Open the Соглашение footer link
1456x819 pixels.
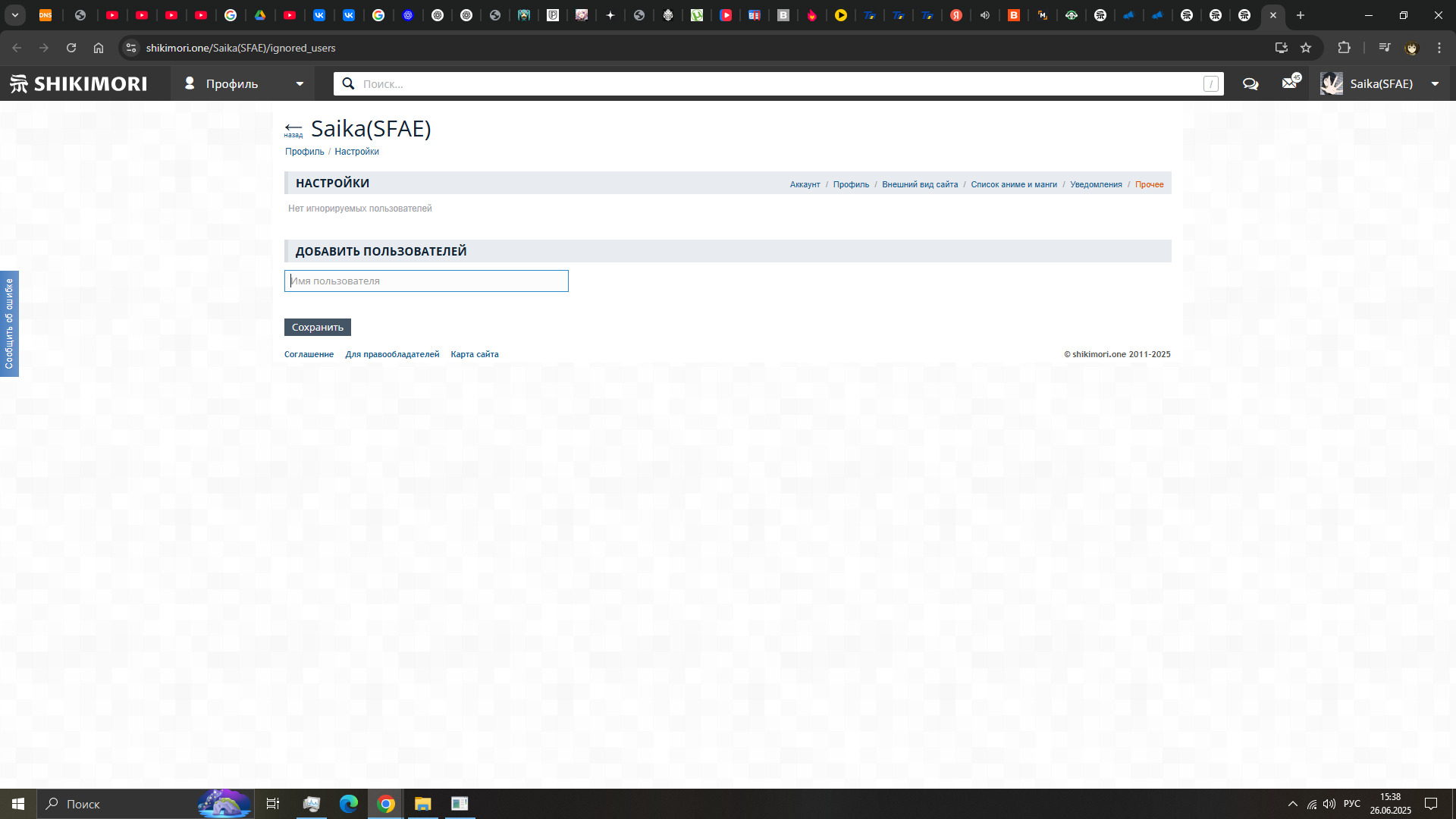(x=309, y=354)
